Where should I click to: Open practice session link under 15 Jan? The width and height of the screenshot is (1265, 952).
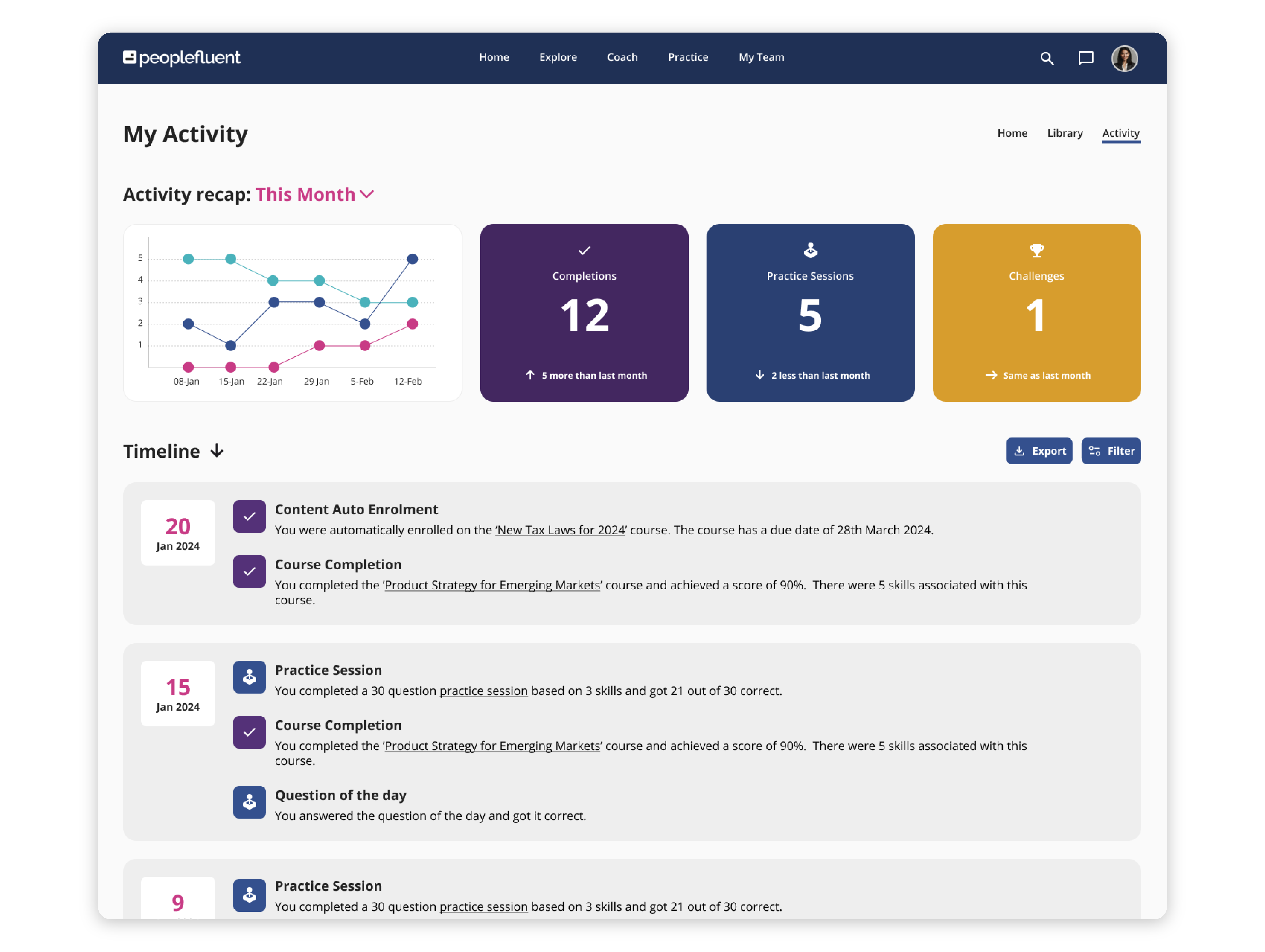(483, 691)
